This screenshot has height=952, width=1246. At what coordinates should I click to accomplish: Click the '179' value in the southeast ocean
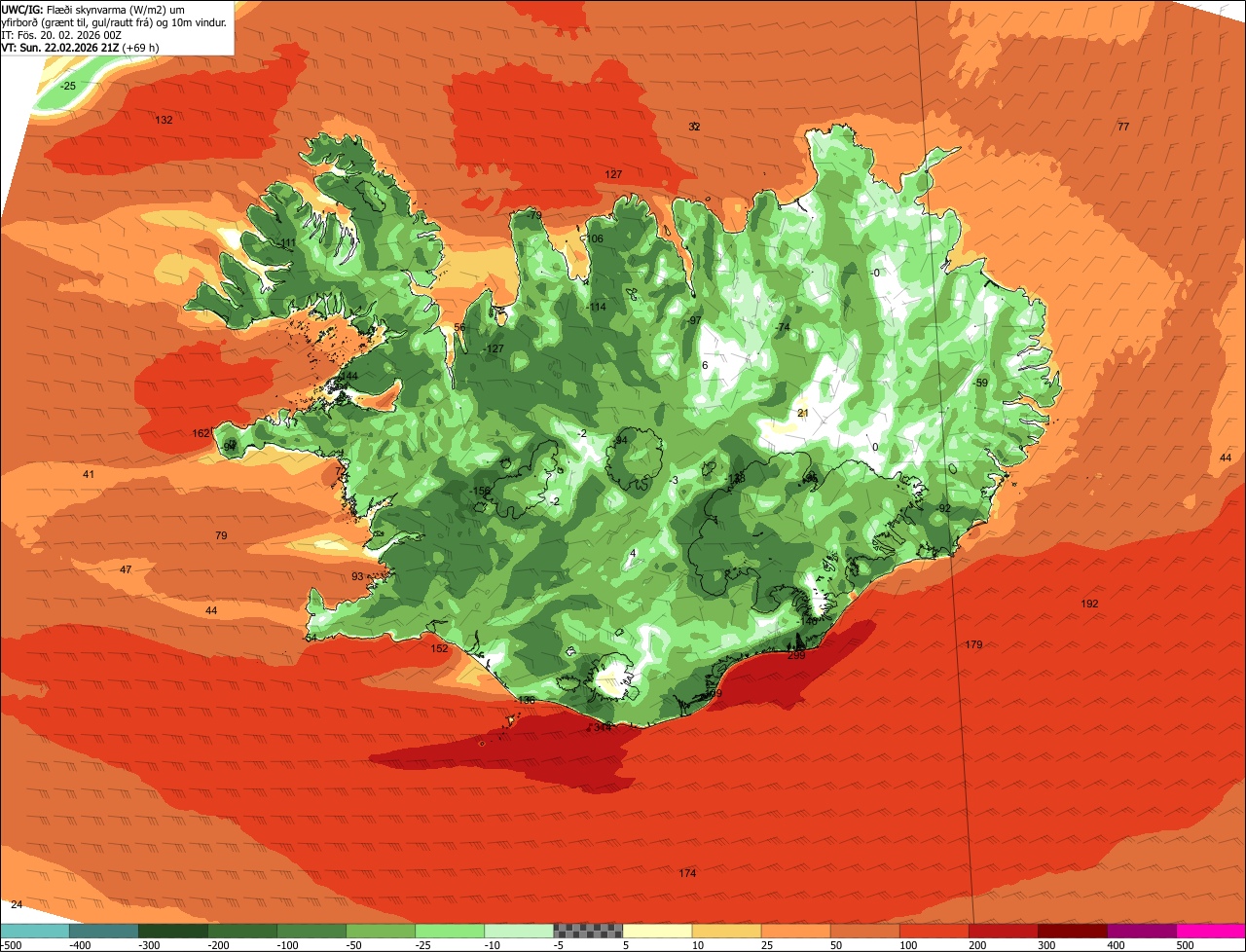(x=973, y=644)
